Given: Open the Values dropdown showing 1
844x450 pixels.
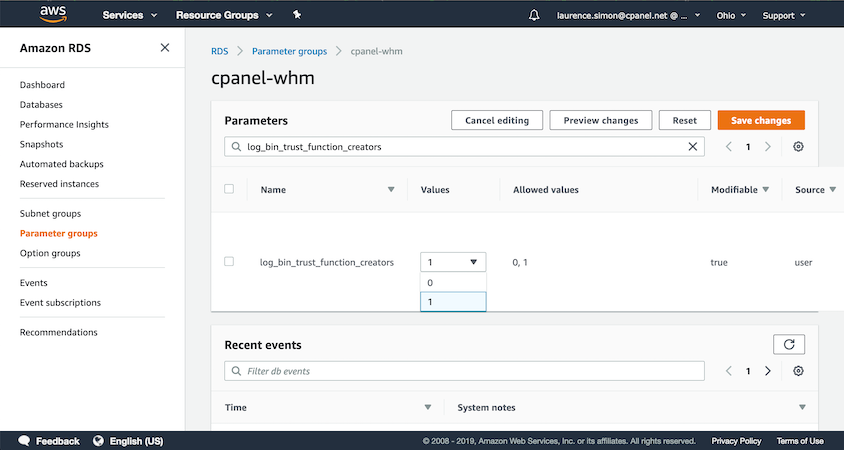Looking at the screenshot, I should click(x=453, y=262).
